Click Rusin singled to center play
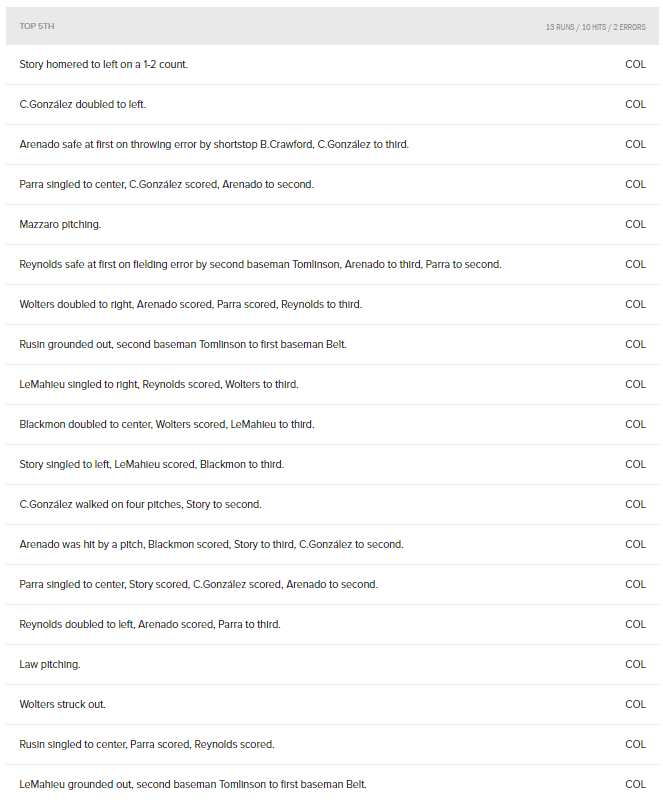The width and height of the screenshot is (663, 803). tap(146, 744)
